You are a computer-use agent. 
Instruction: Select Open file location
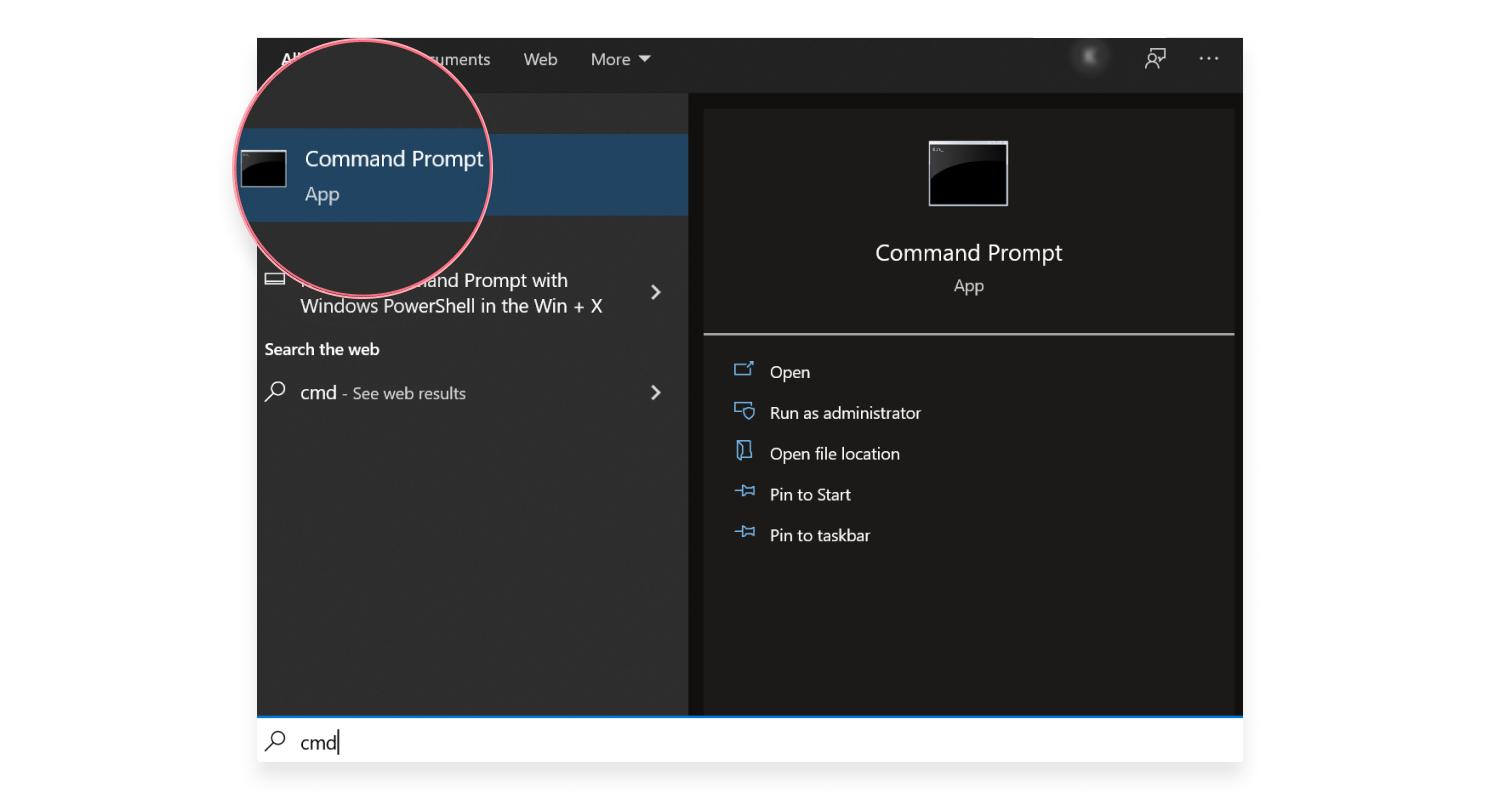tap(835, 454)
